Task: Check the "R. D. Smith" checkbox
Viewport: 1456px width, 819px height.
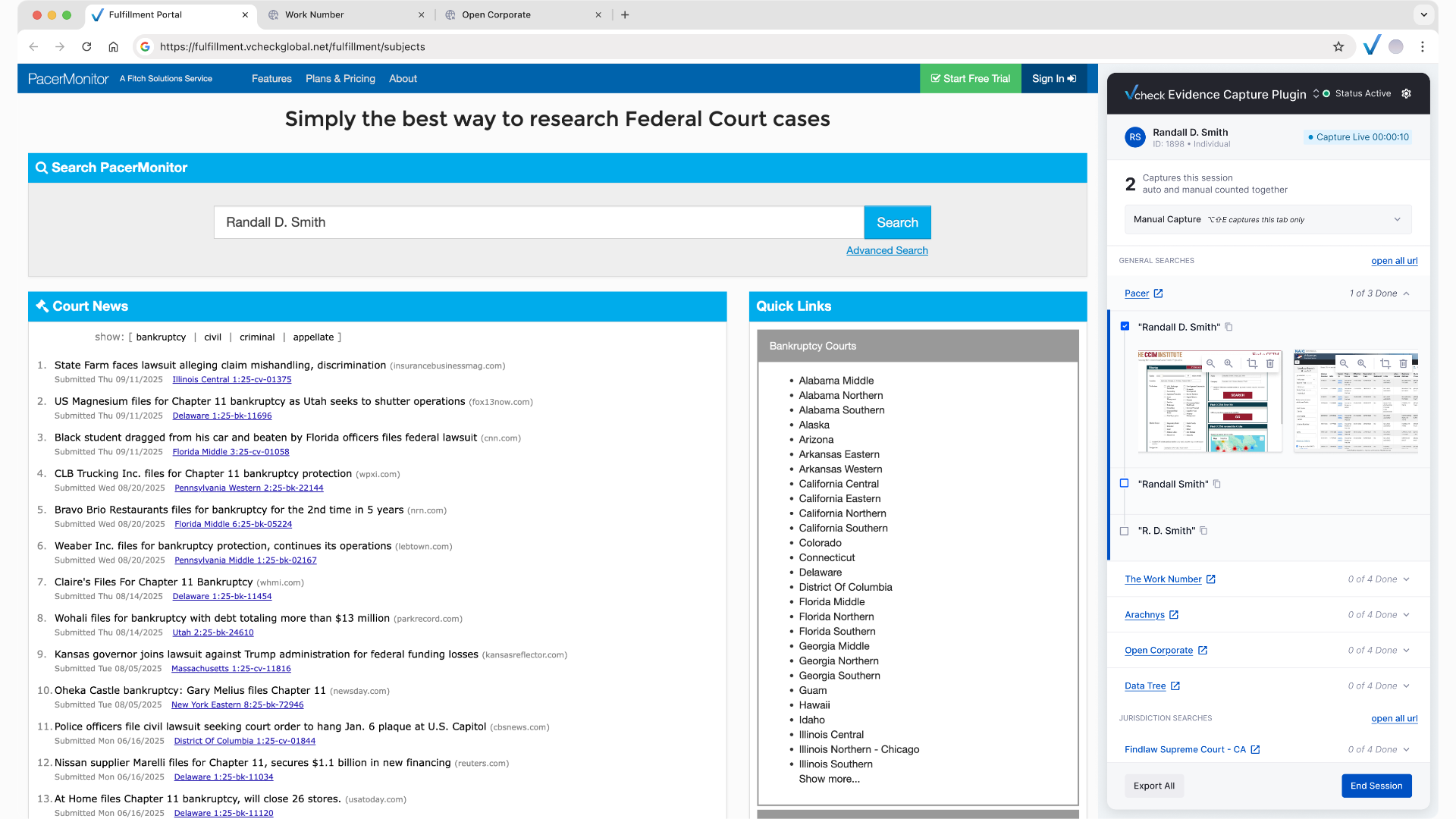Action: click(1125, 531)
